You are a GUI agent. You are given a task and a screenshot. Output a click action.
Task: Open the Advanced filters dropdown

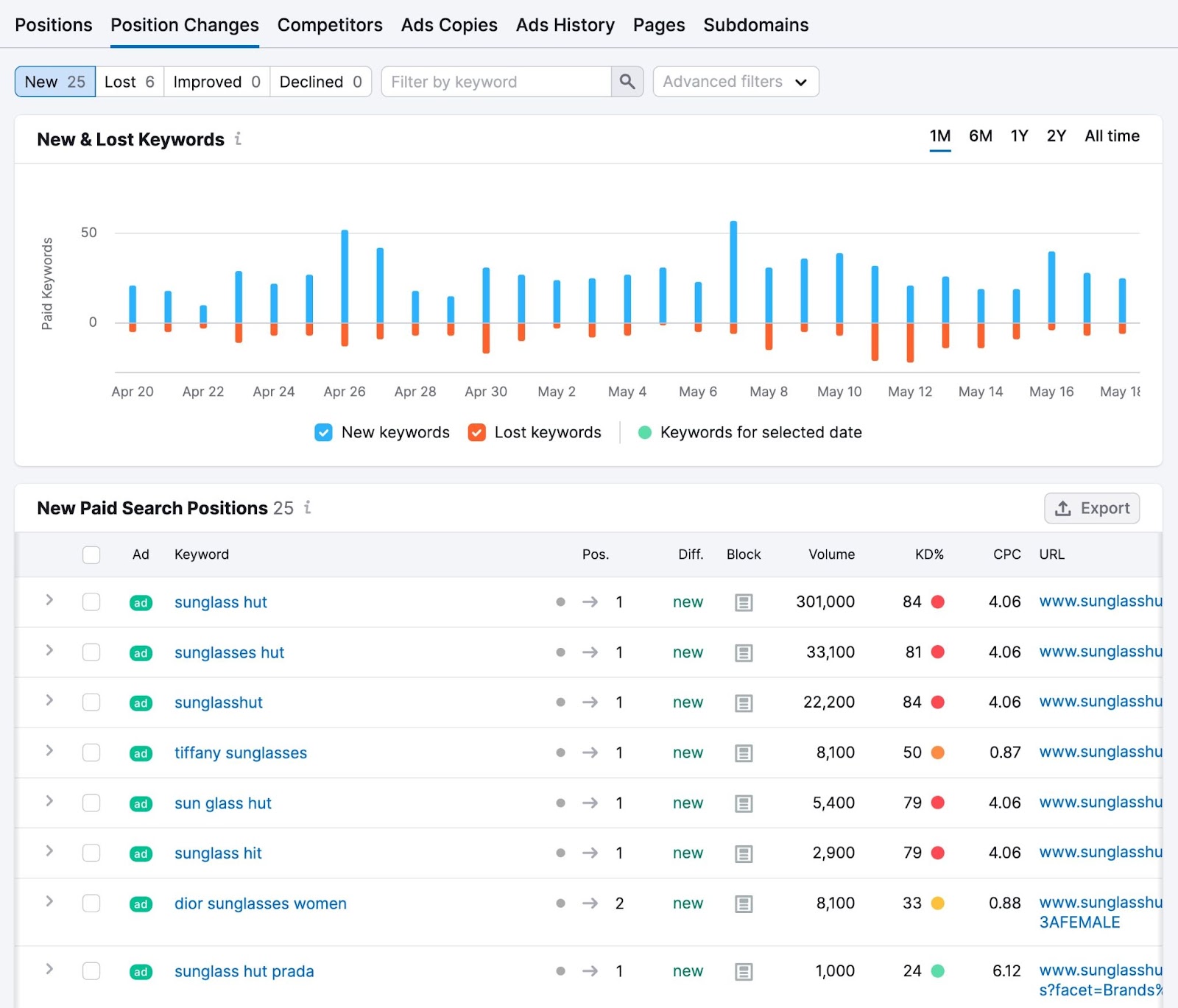(x=736, y=82)
